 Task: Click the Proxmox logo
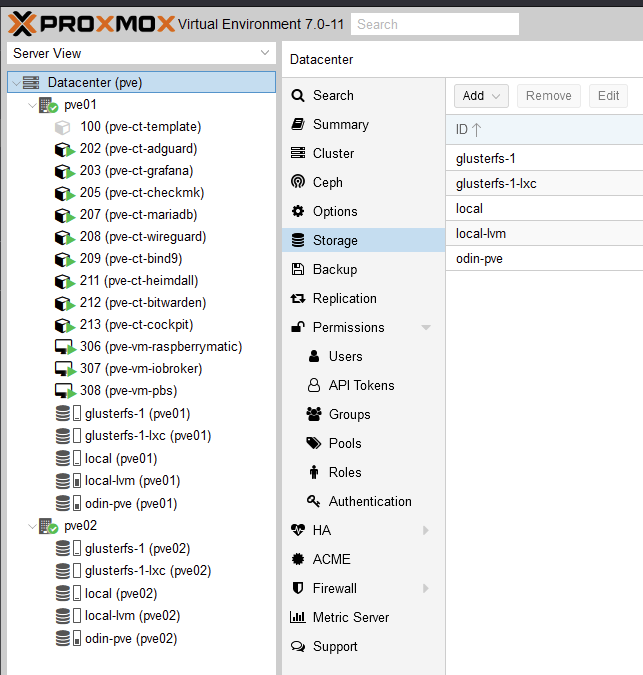(x=91, y=24)
